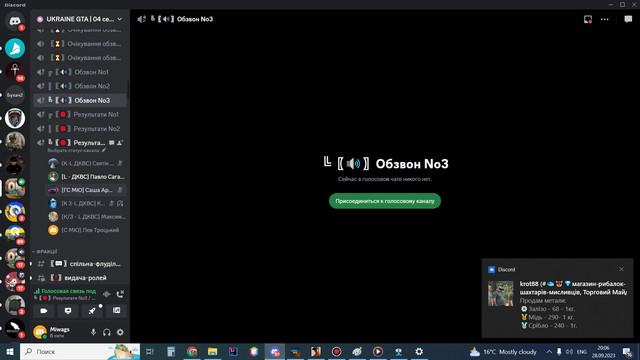Open Windows notification center icon
Image resolution: width=640 pixels, height=360 pixels.
(x=628, y=351)
